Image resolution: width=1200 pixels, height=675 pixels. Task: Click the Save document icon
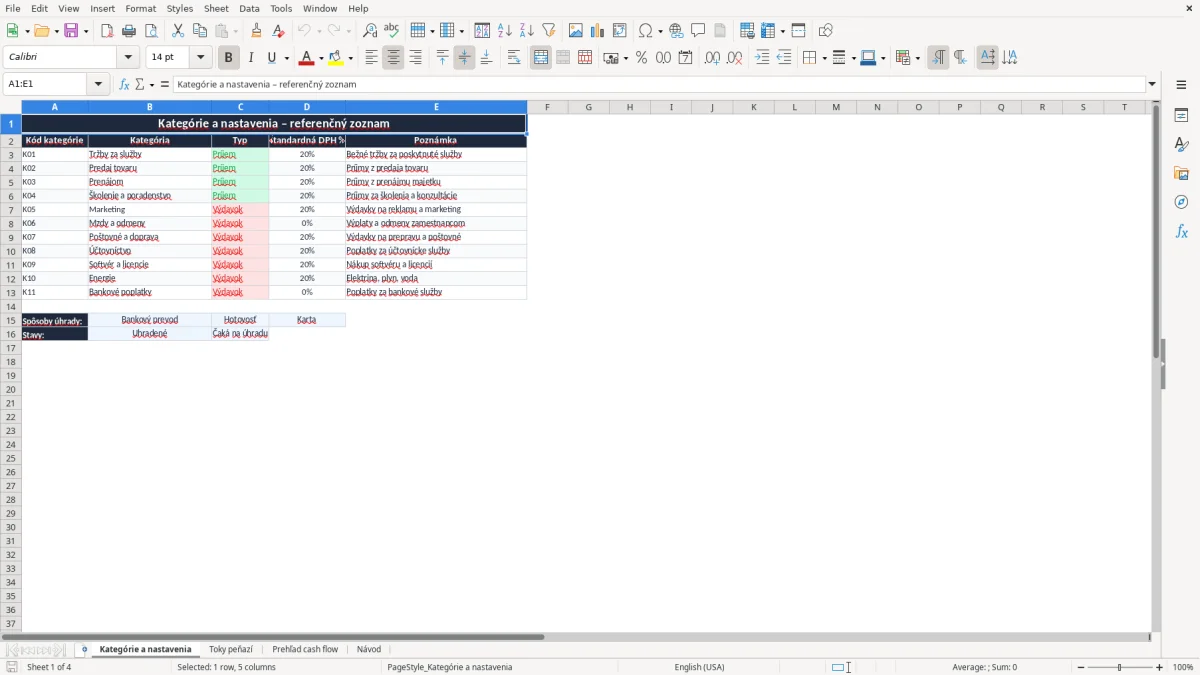pos(71,31)
